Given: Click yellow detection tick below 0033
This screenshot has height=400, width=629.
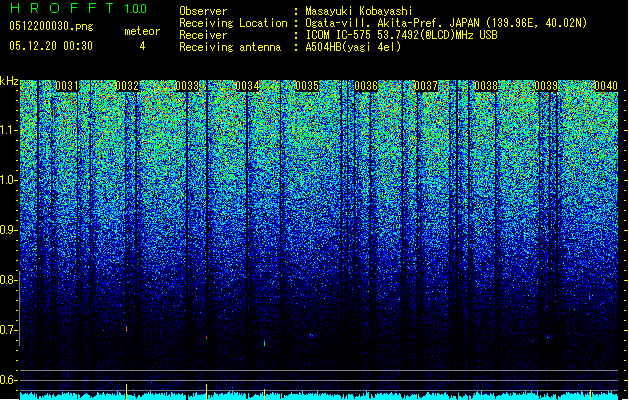Looking at the screenshot, I should pyautogui.click(x=207, y=391).
